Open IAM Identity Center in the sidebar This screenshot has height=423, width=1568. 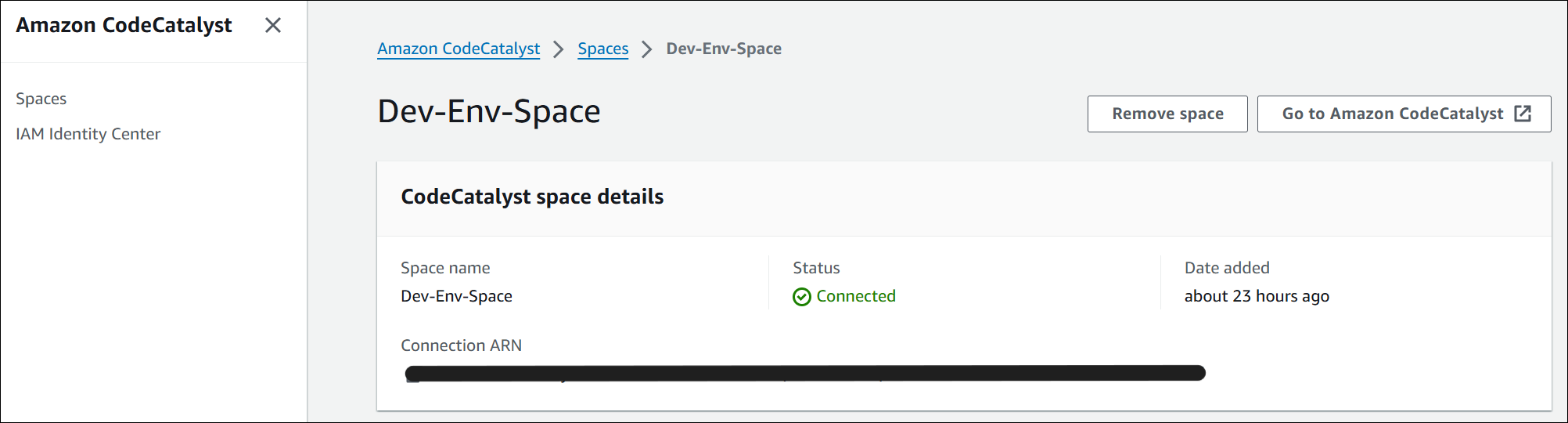[88, 134]
